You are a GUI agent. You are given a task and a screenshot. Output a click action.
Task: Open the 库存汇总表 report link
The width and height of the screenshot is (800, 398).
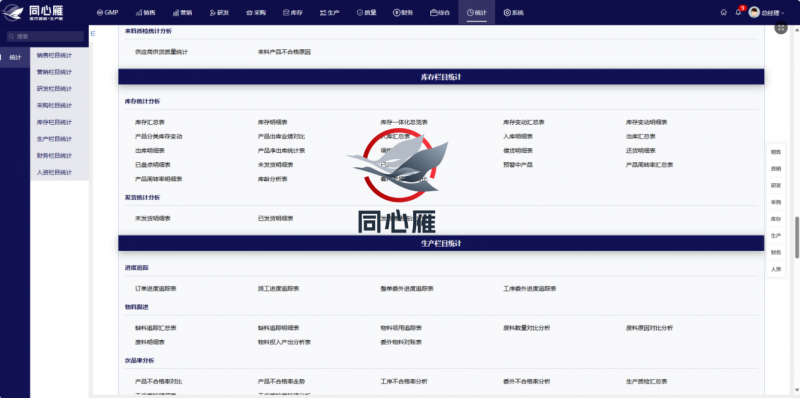[149, 122]
